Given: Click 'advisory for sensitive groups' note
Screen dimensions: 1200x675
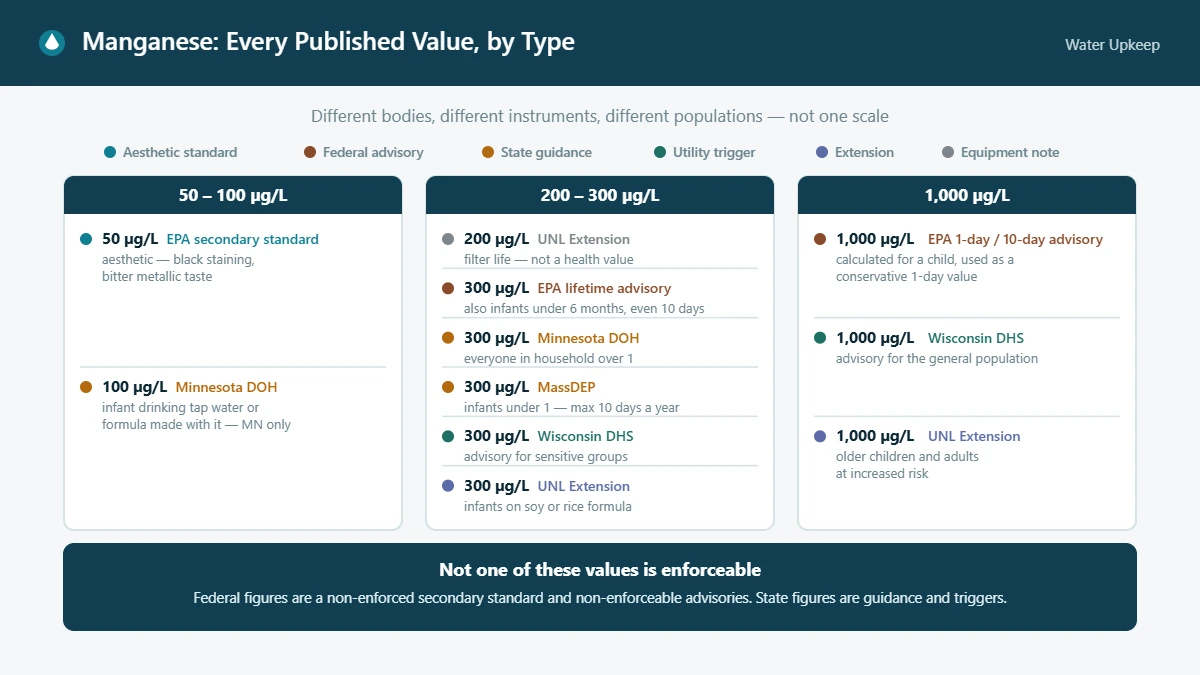Looking at the screenshot, I should point(546,456).
